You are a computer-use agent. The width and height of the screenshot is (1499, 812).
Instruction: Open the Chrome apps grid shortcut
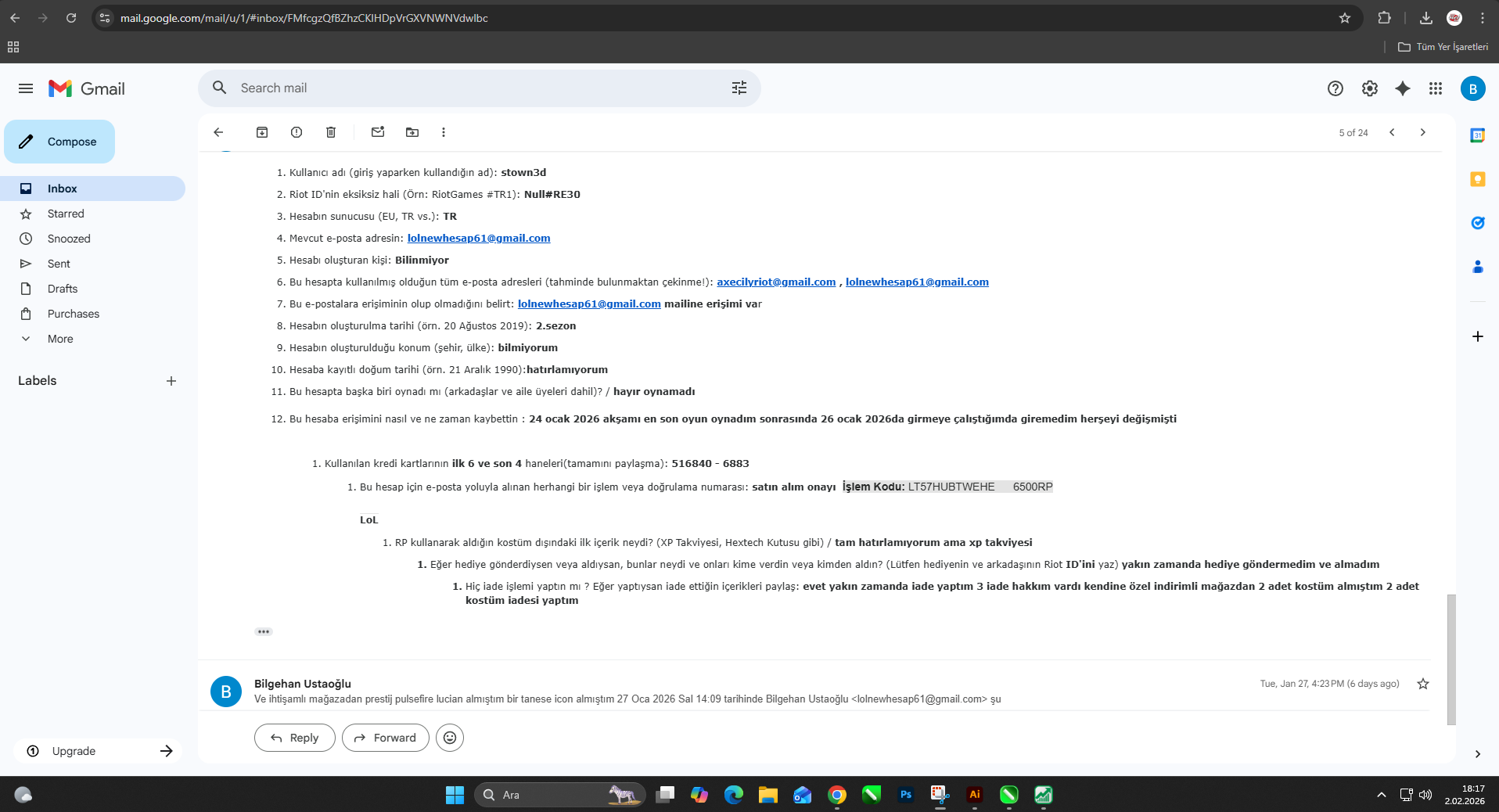13,47
